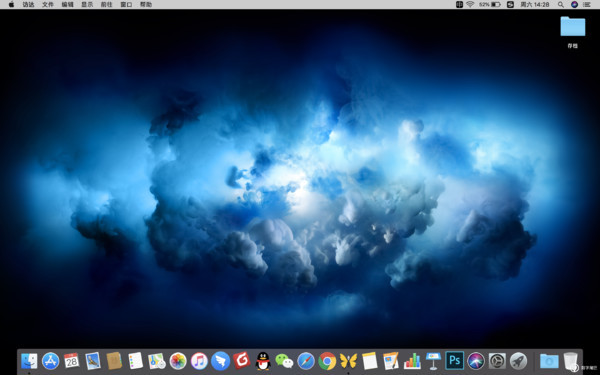Launch the Photos app
Viewport: 600px width, 375px height.
coord(178,361)
